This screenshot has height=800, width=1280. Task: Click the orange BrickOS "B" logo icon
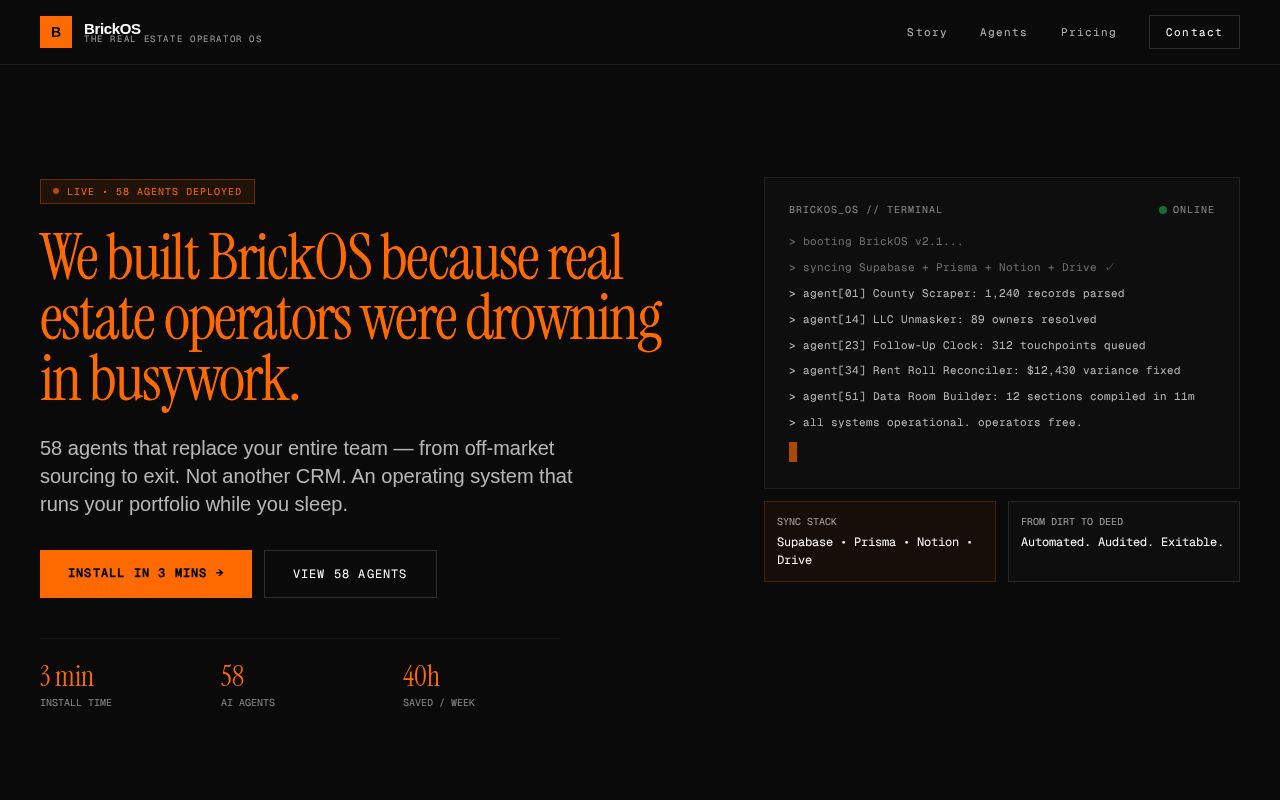click(56, 32)
